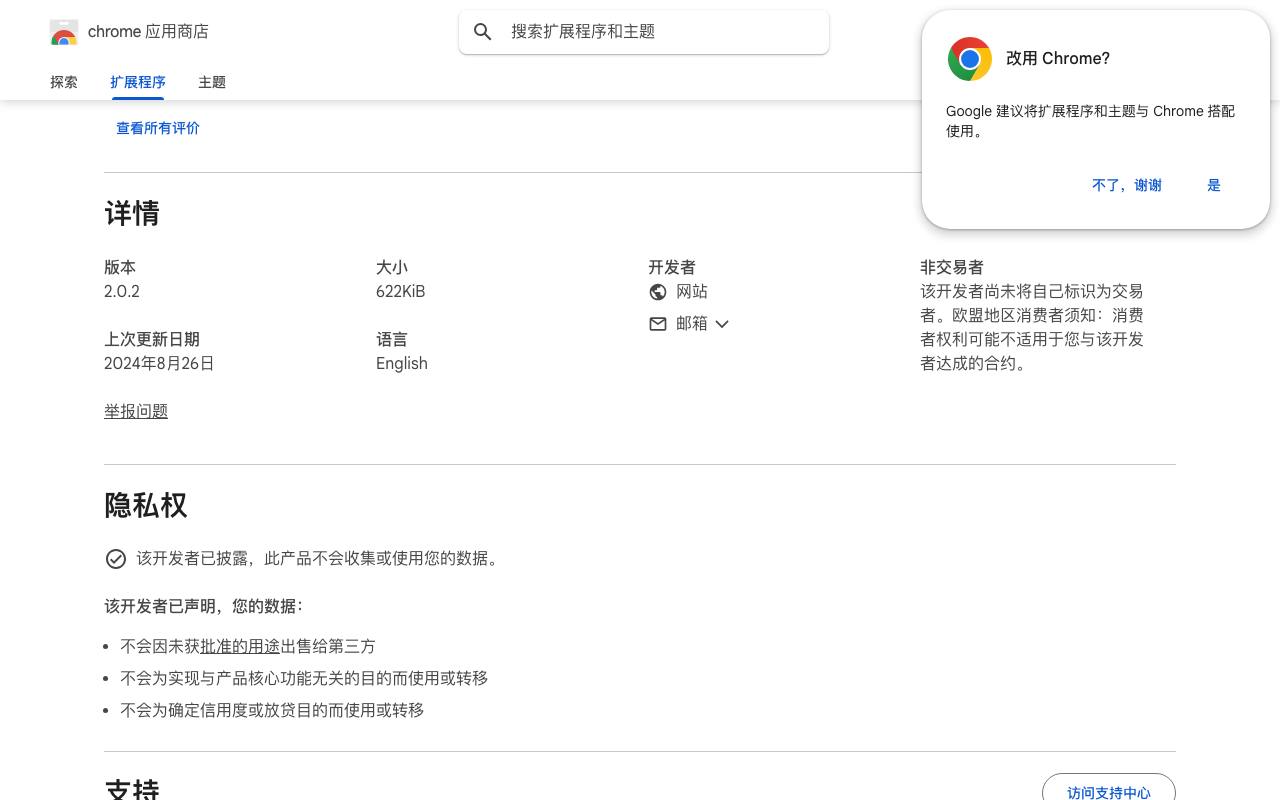This screenshot has height=800, width=1280.
Task: Click the 隐私权 section heading
Action: [146, 505]
